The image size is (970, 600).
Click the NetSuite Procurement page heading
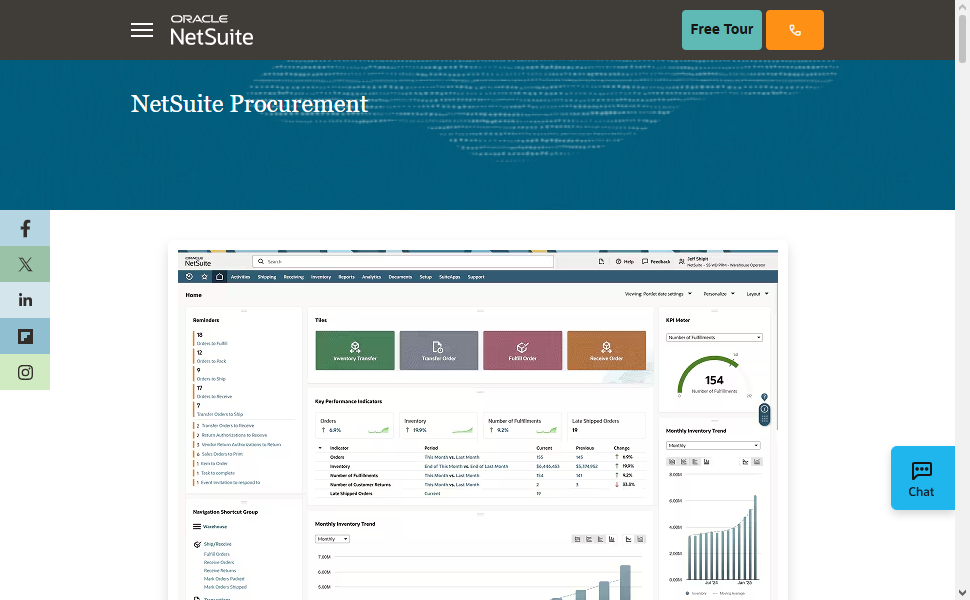pos(249,104)
